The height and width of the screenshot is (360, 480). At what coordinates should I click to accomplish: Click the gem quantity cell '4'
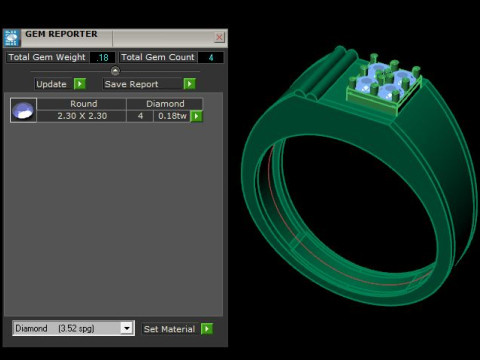point(140,116)
